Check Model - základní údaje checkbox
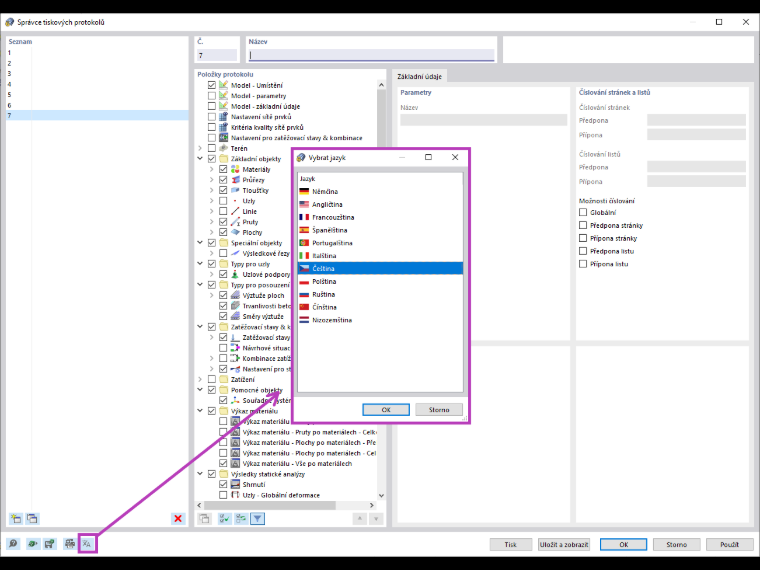760x570 pixels. [x=212, y=106]
